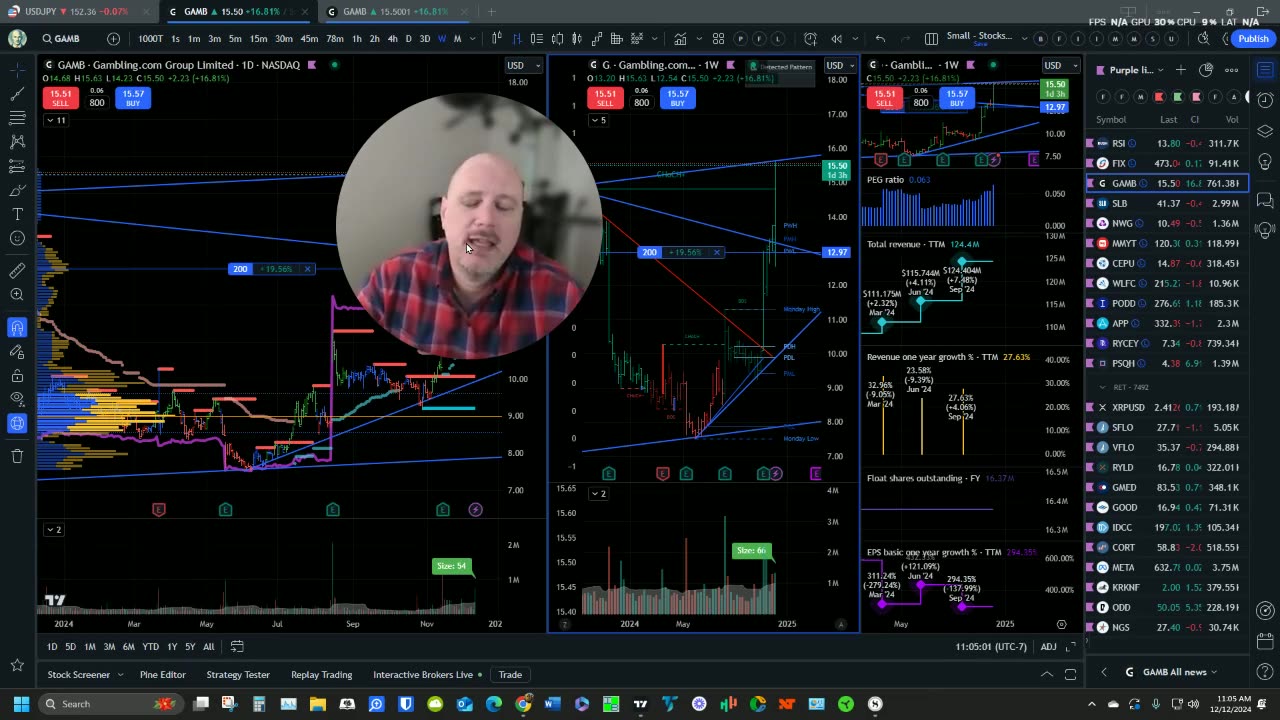
Task: Open the GAMB symbol search box
Action: [67, 39]
